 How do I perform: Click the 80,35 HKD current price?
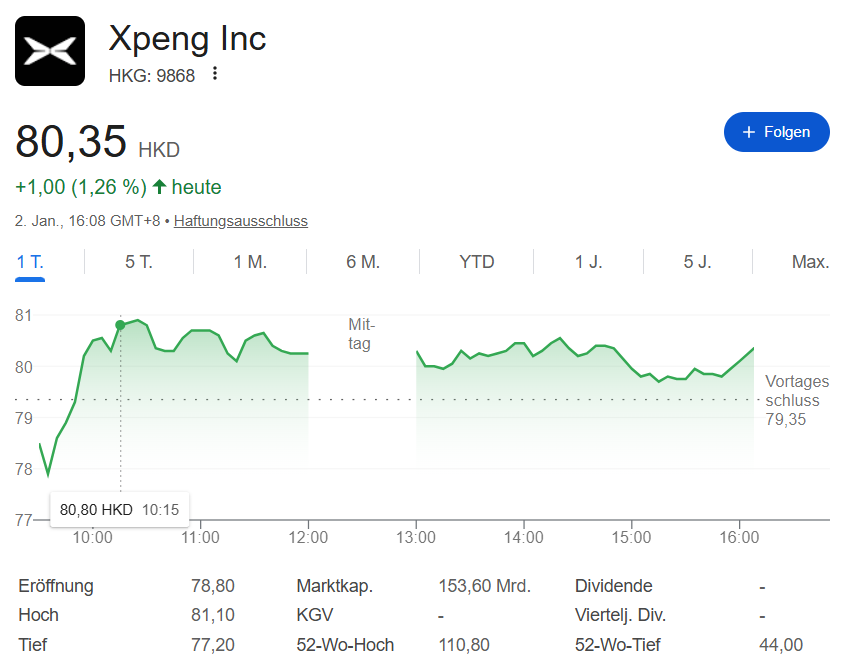tap(71, 142)
